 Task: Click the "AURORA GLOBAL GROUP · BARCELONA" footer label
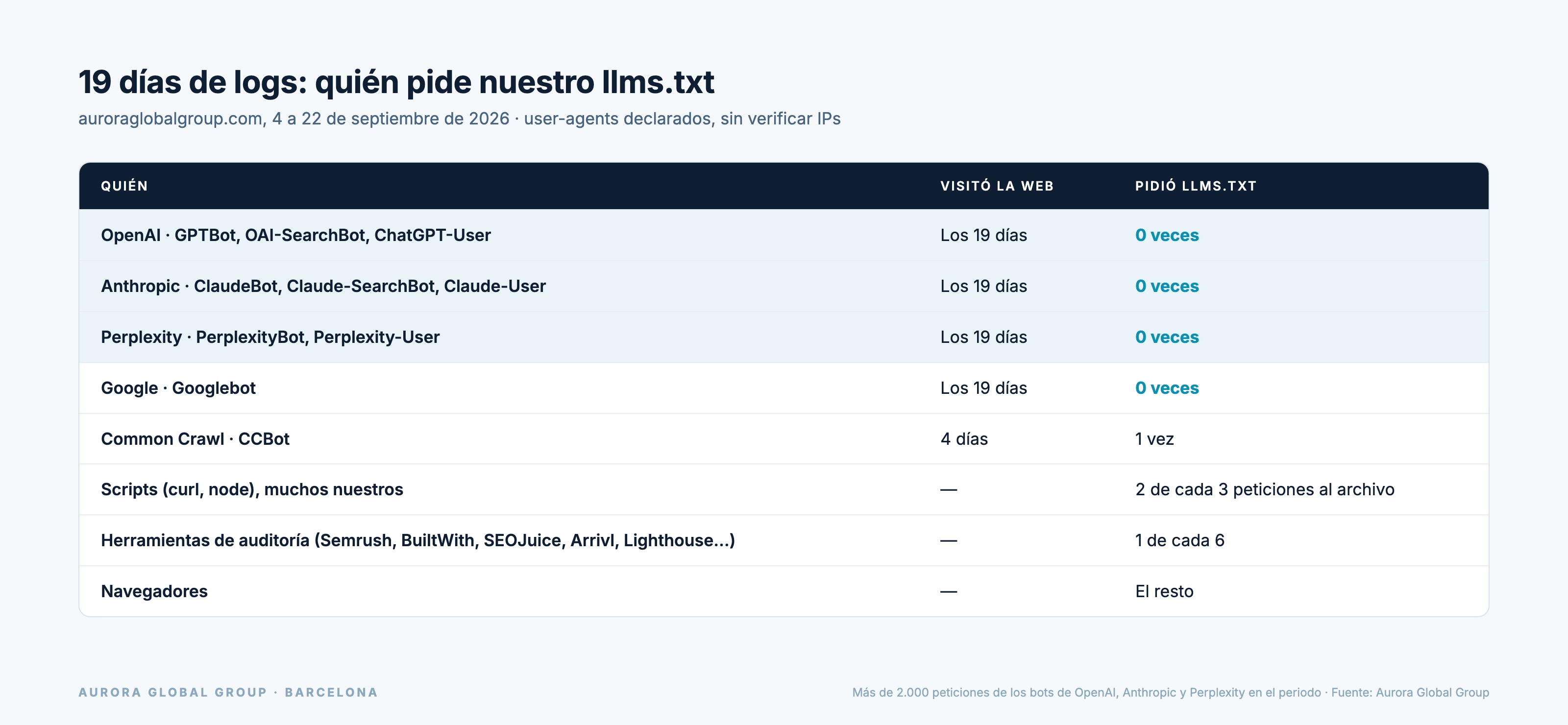pyautogui.click(x=228, y=693)
